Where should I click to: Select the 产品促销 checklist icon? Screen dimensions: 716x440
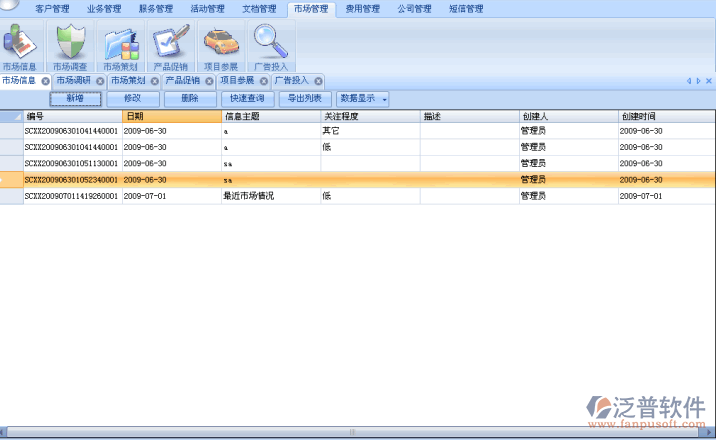coord(170,45)
